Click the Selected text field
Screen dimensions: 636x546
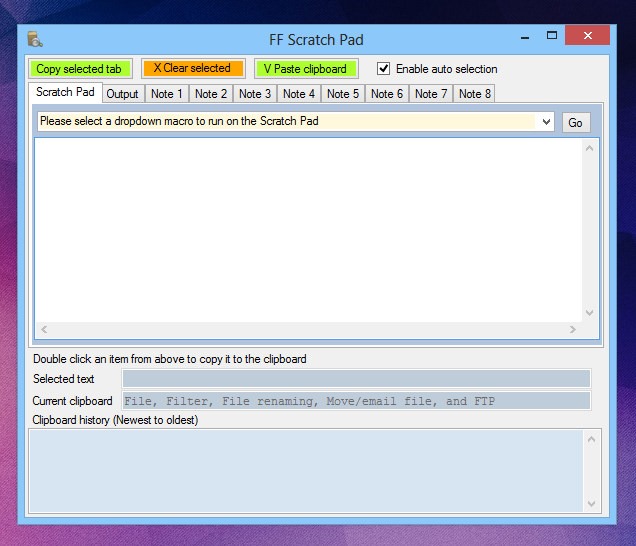[x=356, y=379]
